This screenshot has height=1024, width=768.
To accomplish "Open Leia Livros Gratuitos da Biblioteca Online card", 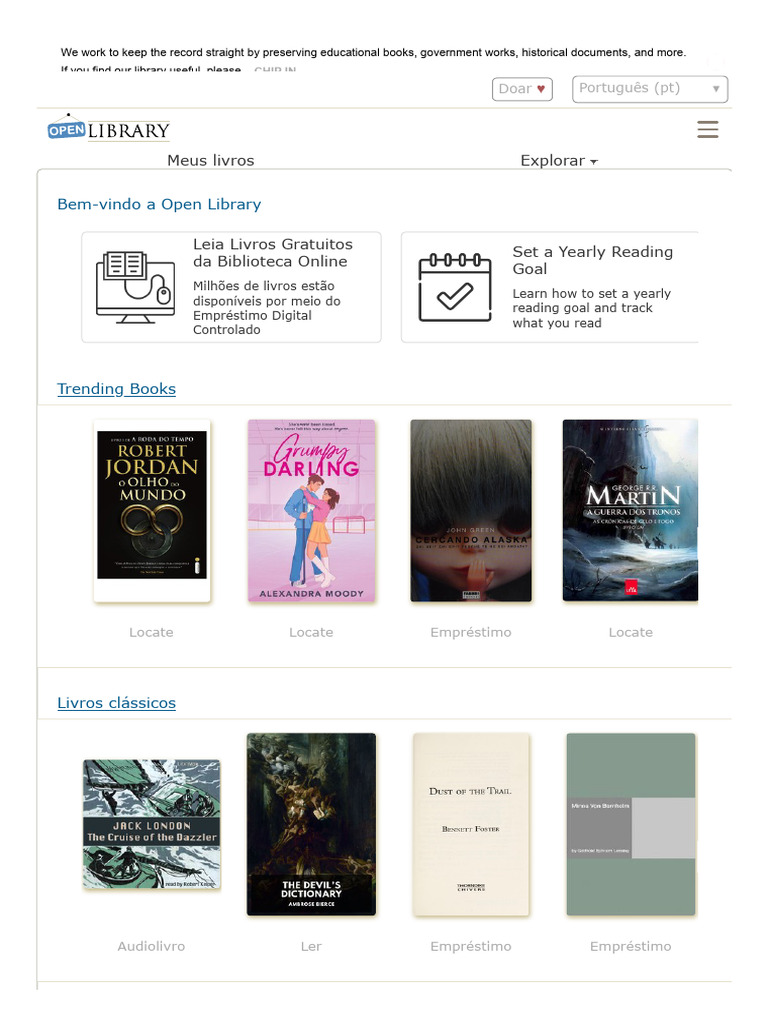I will pos(231,287).
